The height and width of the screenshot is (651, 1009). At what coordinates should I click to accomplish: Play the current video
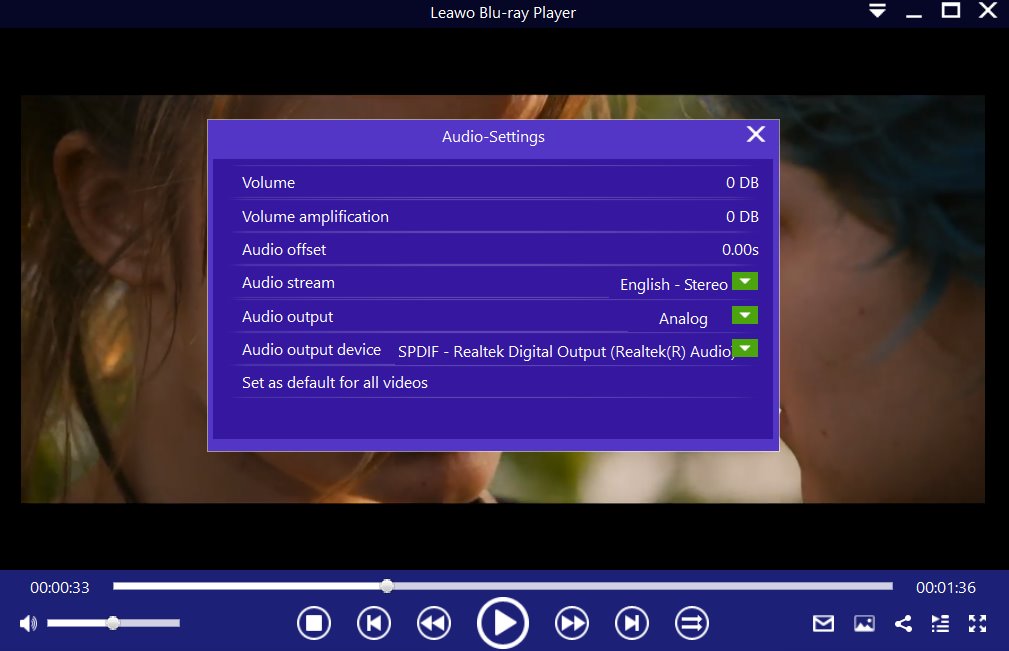pyautogui.click(x=503, y=622)
